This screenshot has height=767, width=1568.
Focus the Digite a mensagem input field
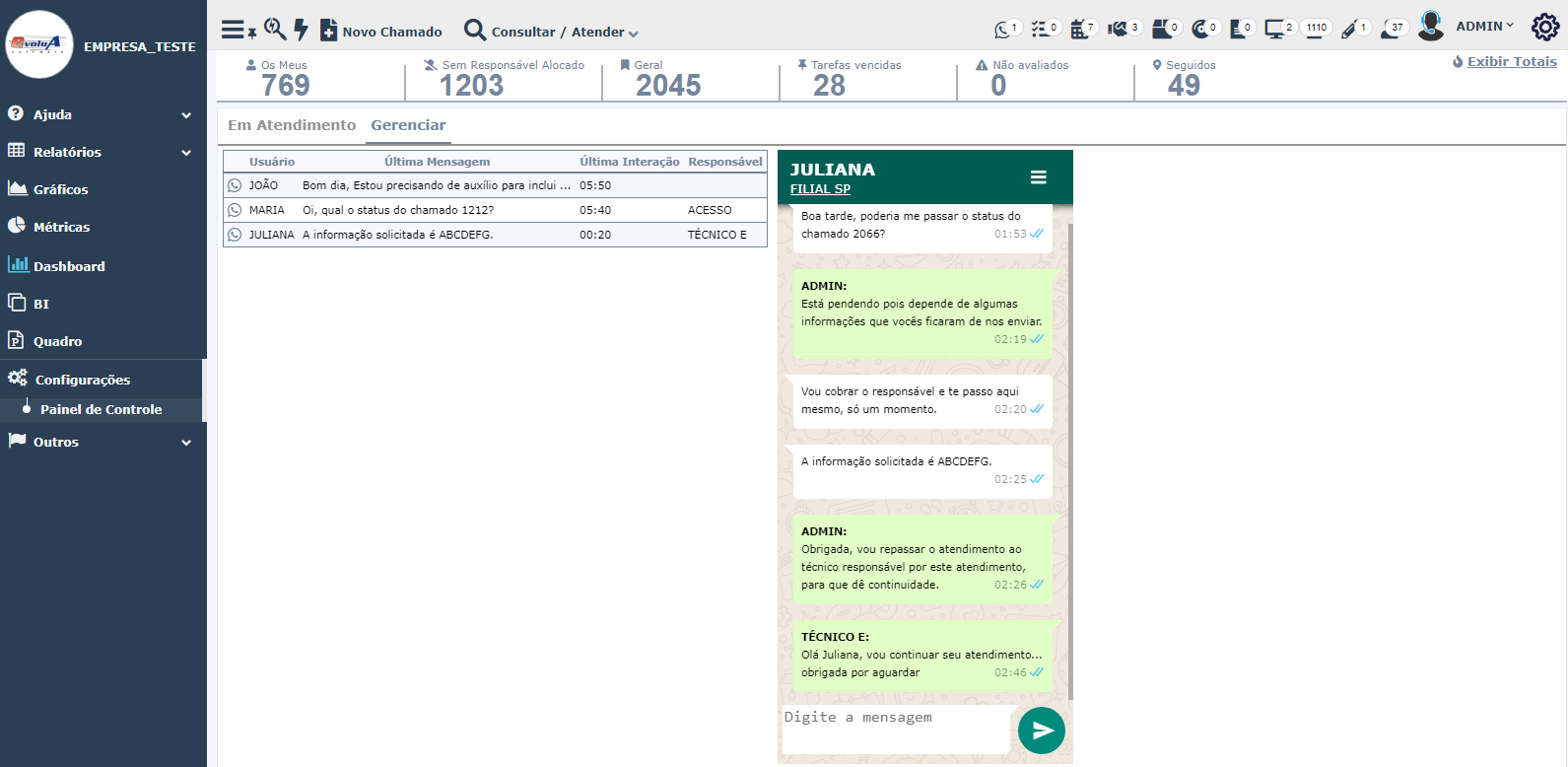click(x=897, y=730)
